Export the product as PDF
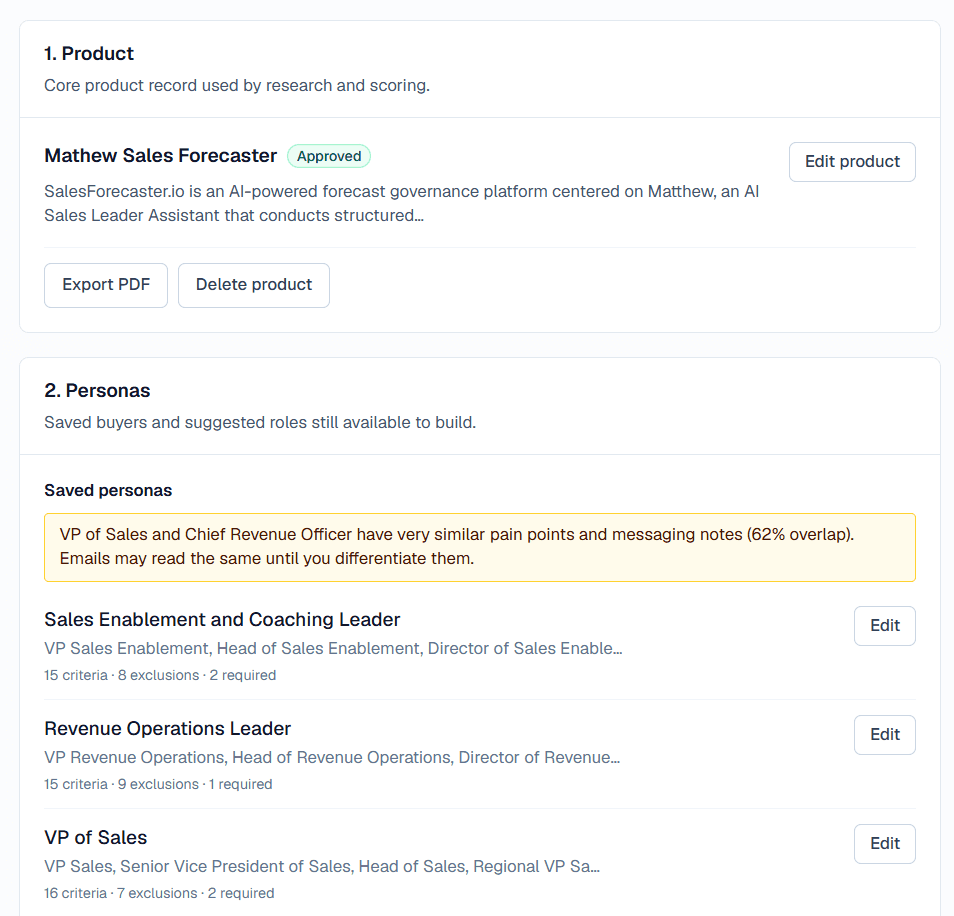 tap(106, 285)
